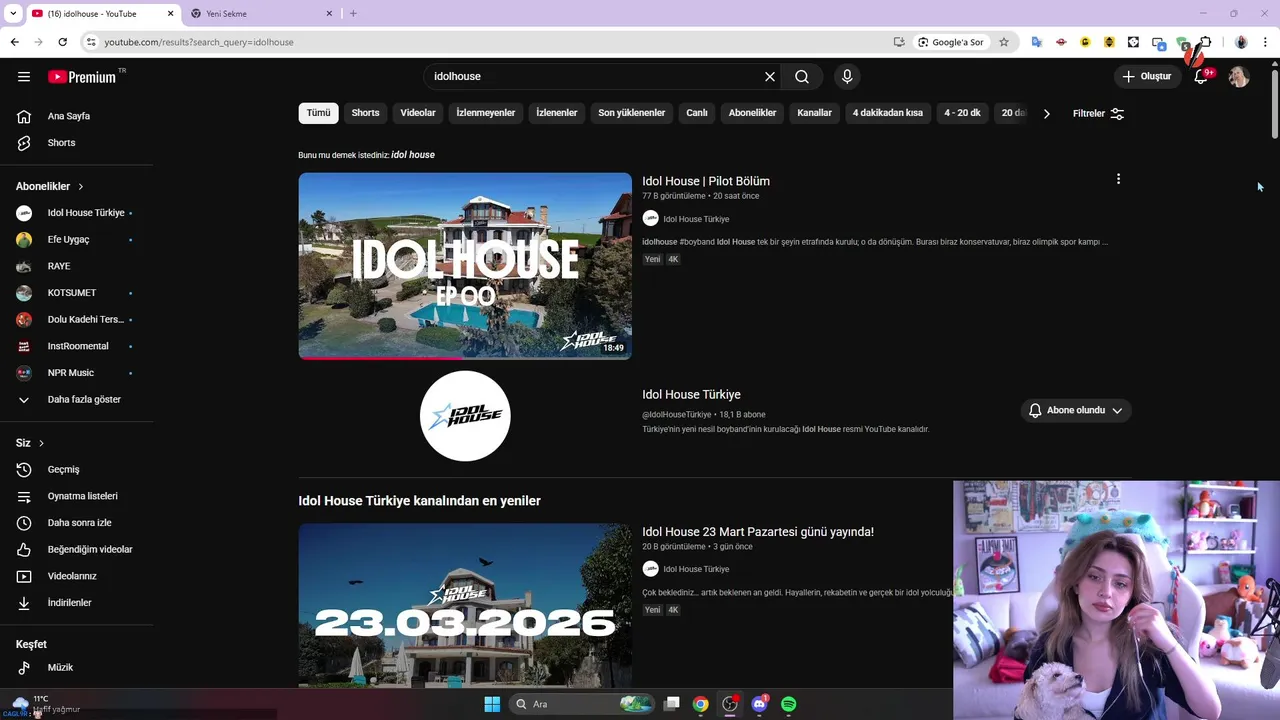Open Google Translate extension icon

point(1037,42)
